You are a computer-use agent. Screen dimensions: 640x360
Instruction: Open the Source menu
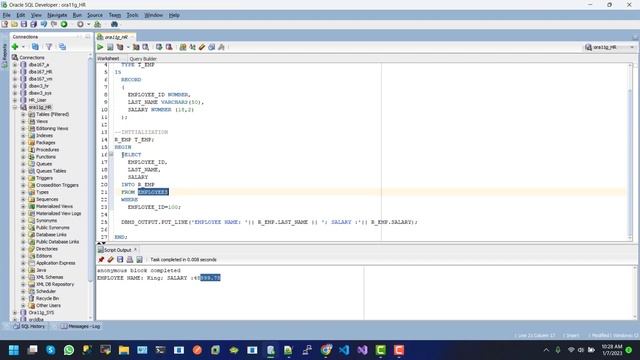click(x=95, y=15)
